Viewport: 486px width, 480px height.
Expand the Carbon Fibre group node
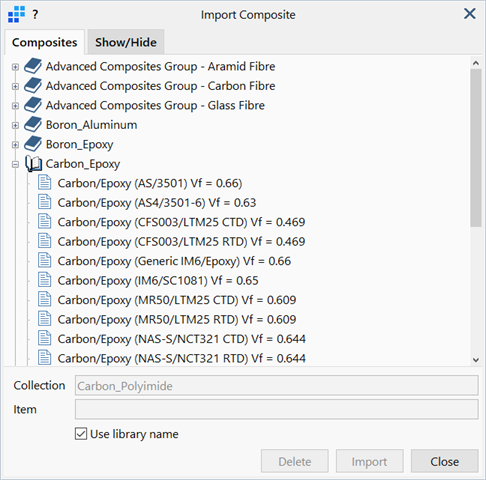point(15,86)
